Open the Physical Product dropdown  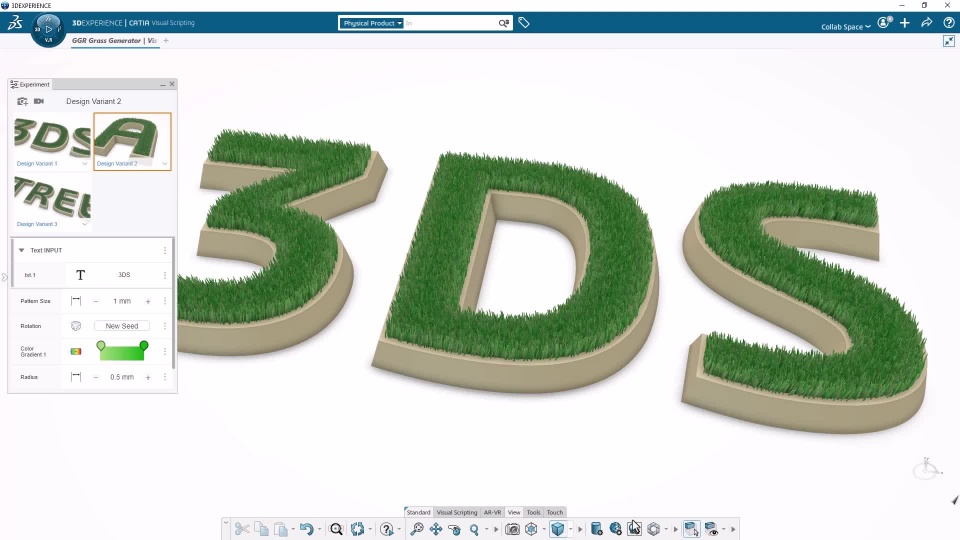371,23
